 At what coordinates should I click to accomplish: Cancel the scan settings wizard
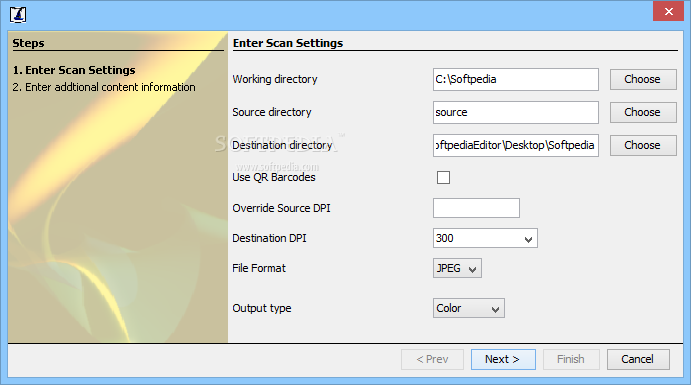[638, 359]
